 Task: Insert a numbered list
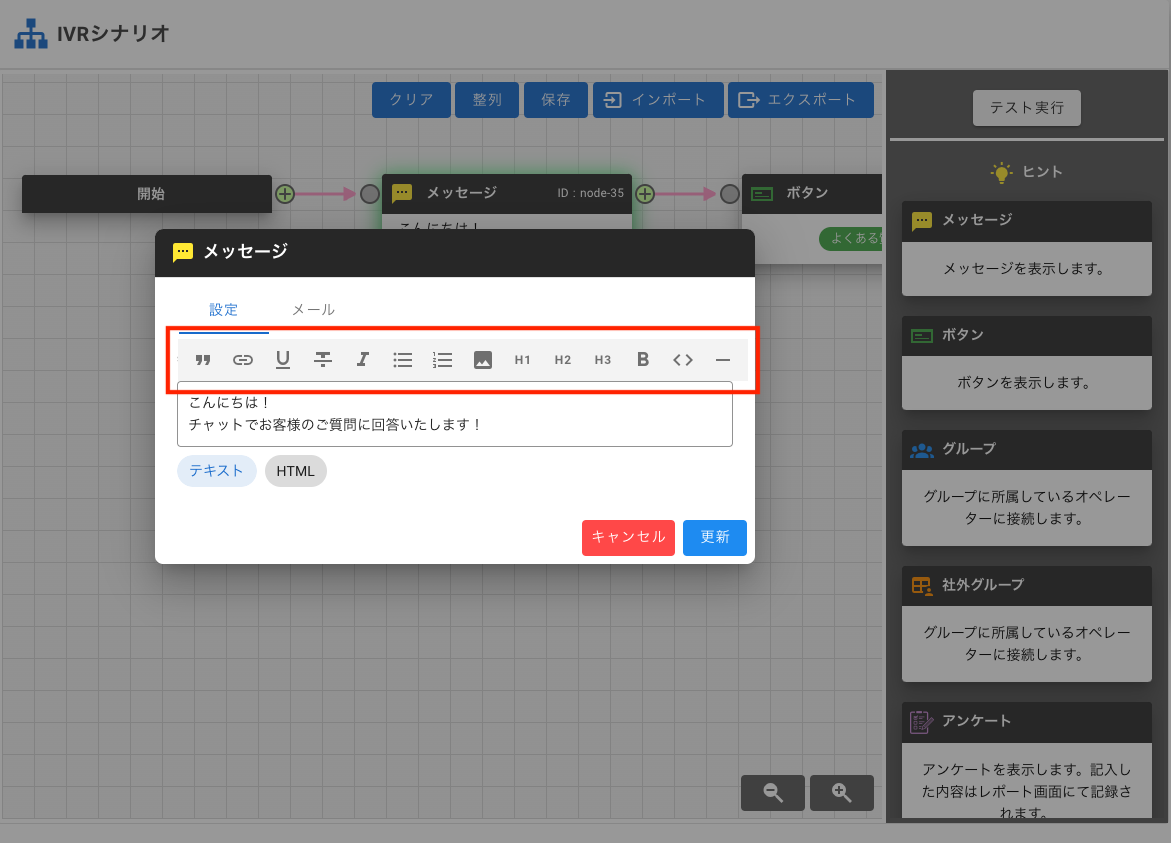(x=443, y=360)
